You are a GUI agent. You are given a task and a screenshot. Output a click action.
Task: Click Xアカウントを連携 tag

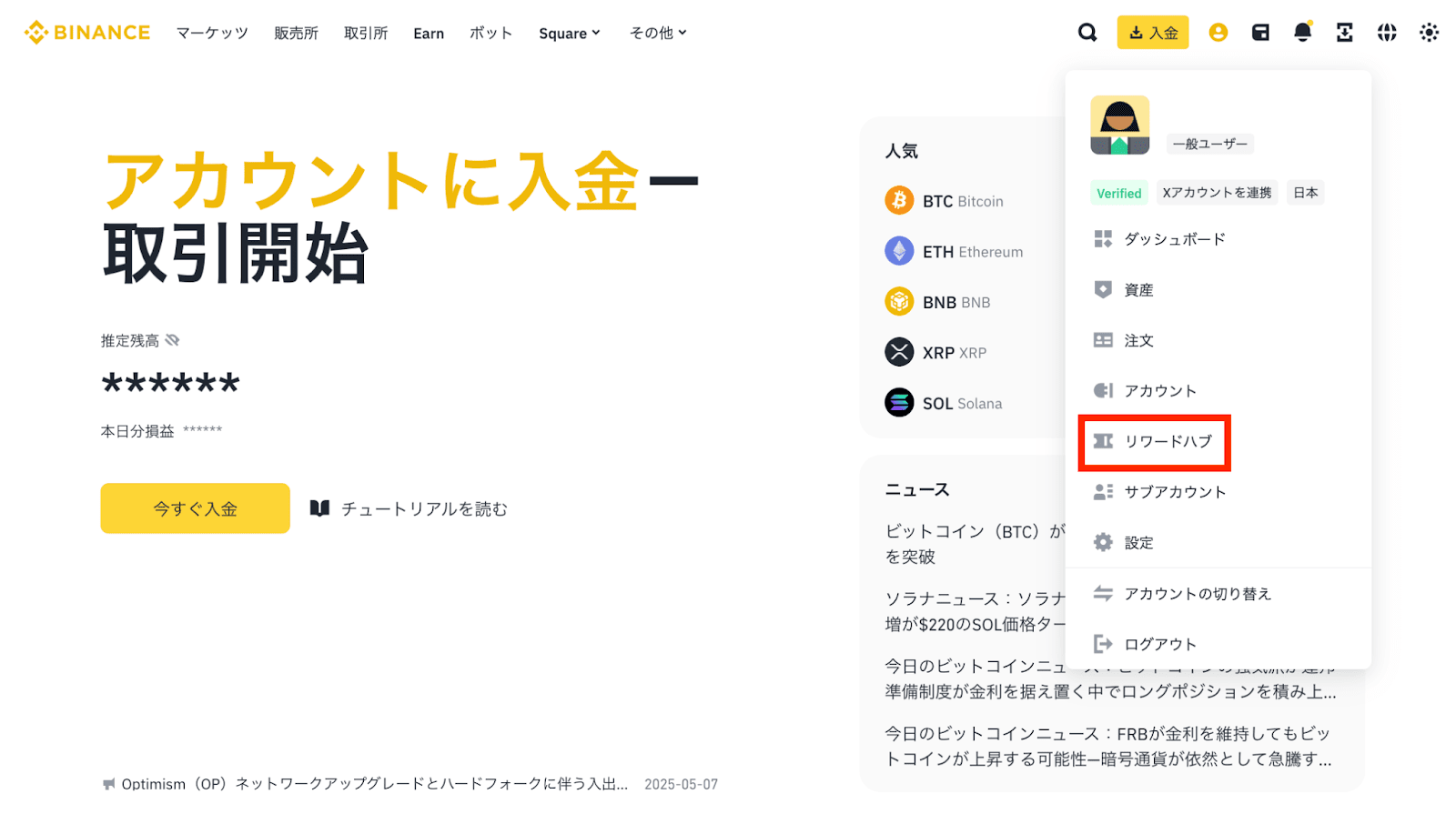(x=1217, y=193)
